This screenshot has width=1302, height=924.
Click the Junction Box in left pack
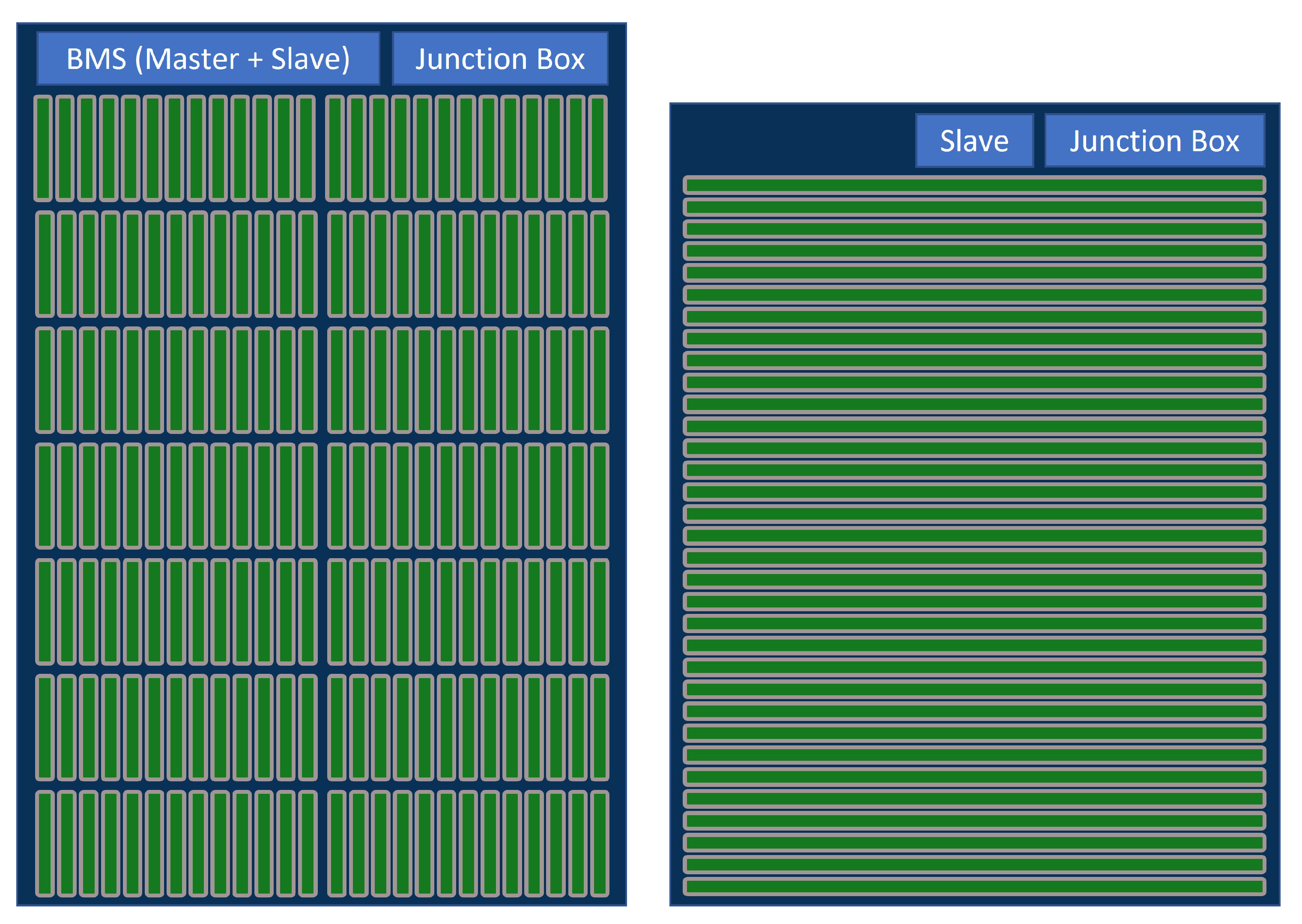[500, 59]
